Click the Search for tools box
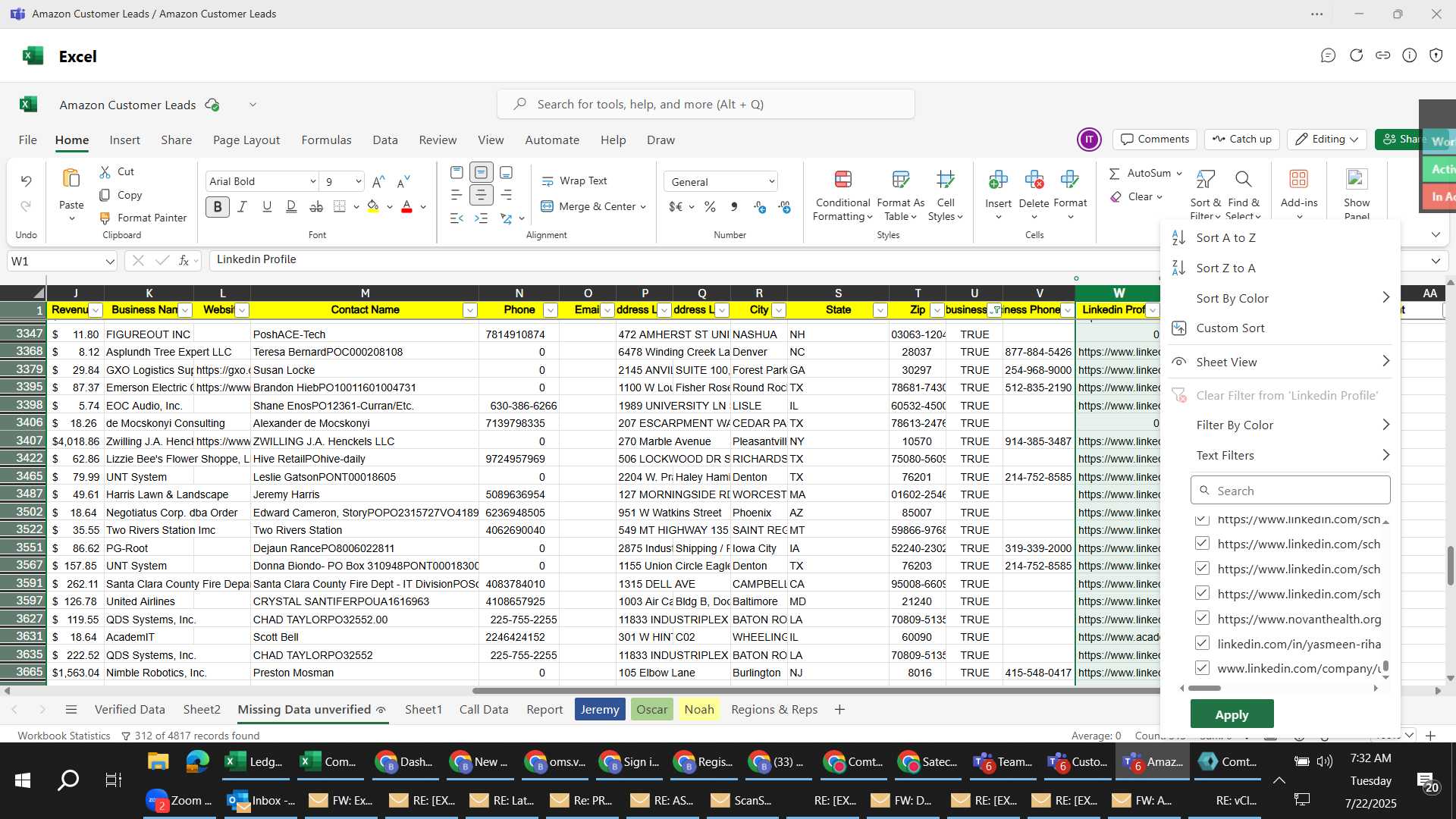Viewport: 1456px width, 819px height. [x=705, y=104]
